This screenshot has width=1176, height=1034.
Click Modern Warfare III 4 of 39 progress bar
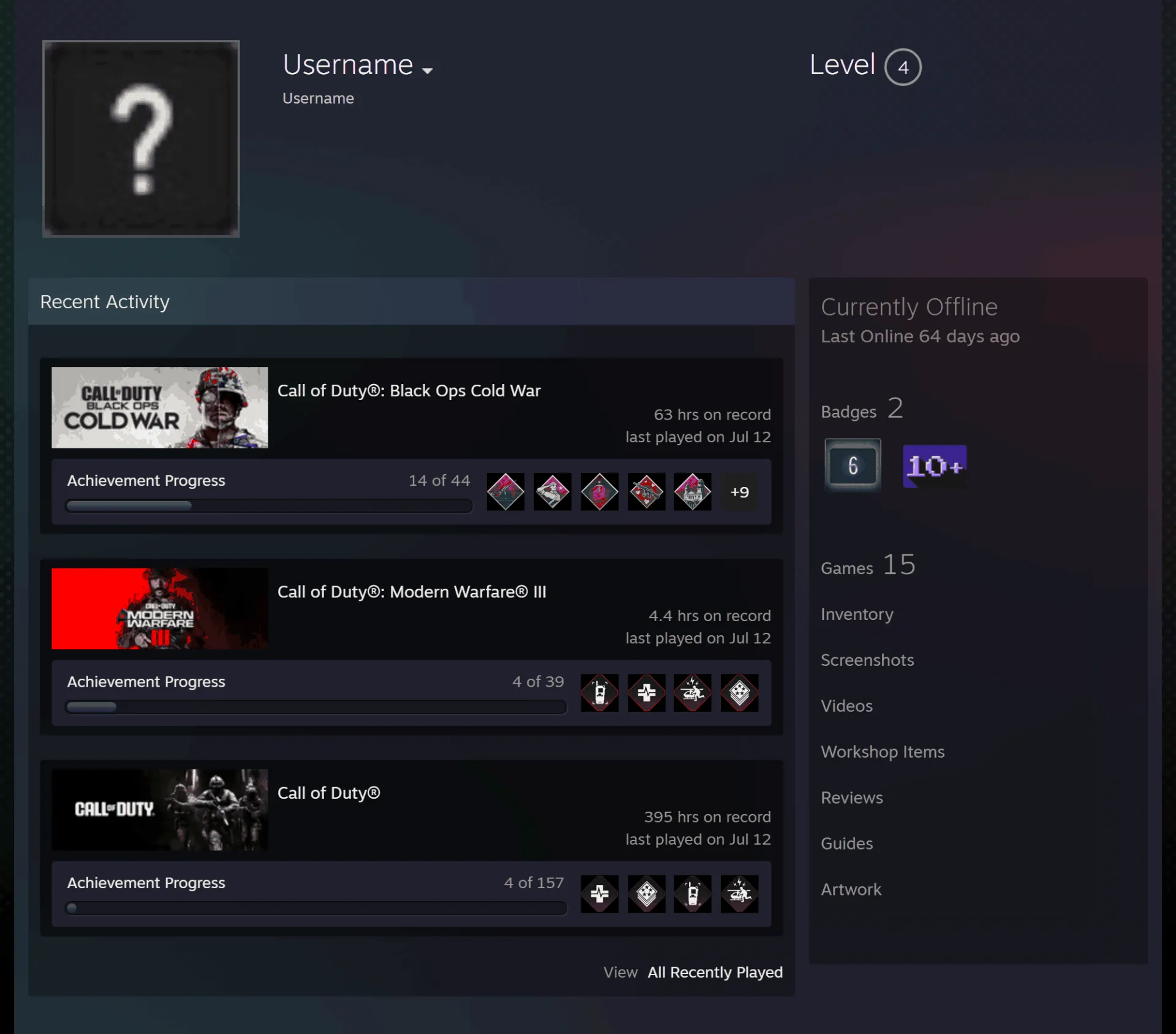tap(316, 707)
